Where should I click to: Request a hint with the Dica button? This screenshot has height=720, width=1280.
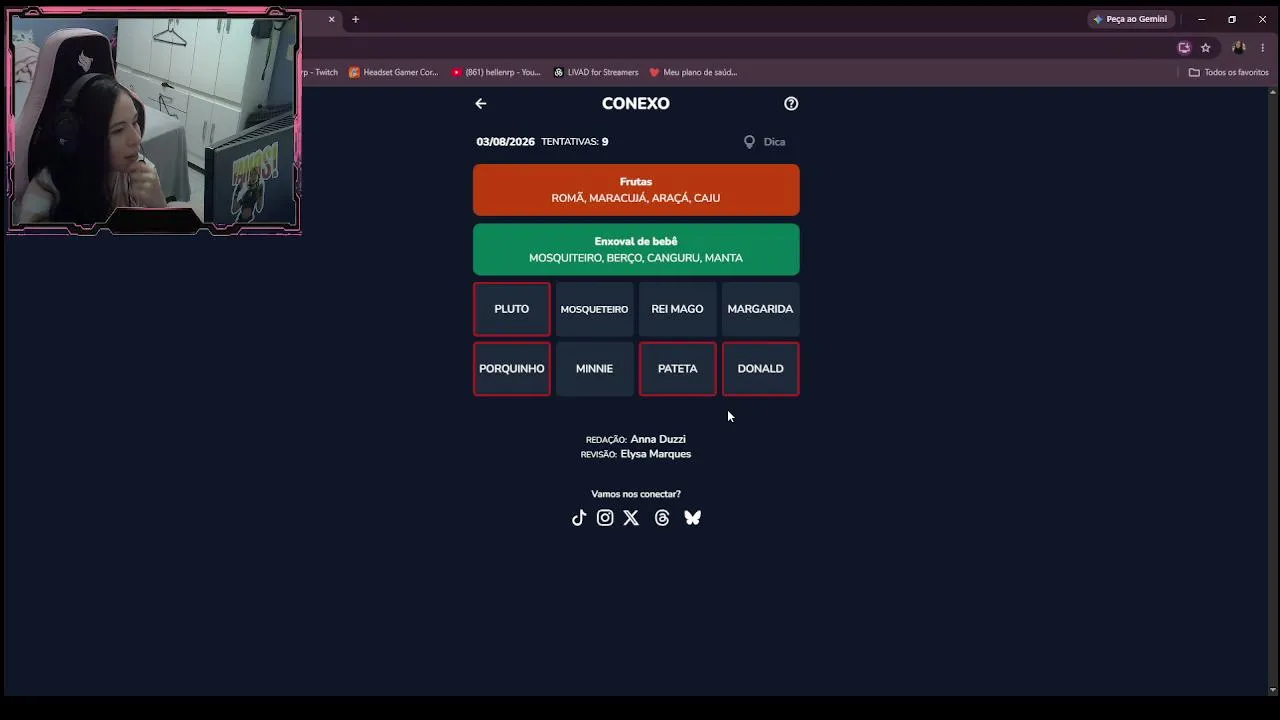pos(765,142)
